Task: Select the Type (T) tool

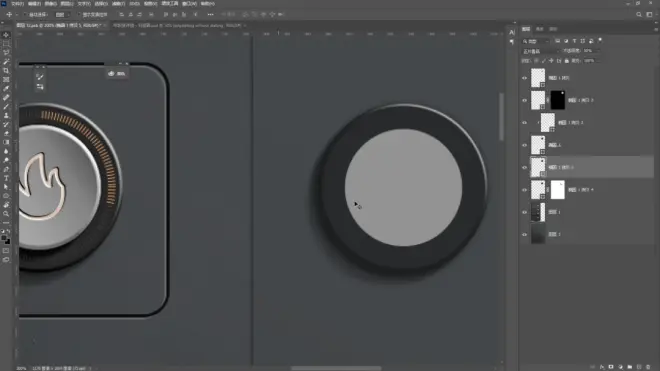Action: point(6,178)
